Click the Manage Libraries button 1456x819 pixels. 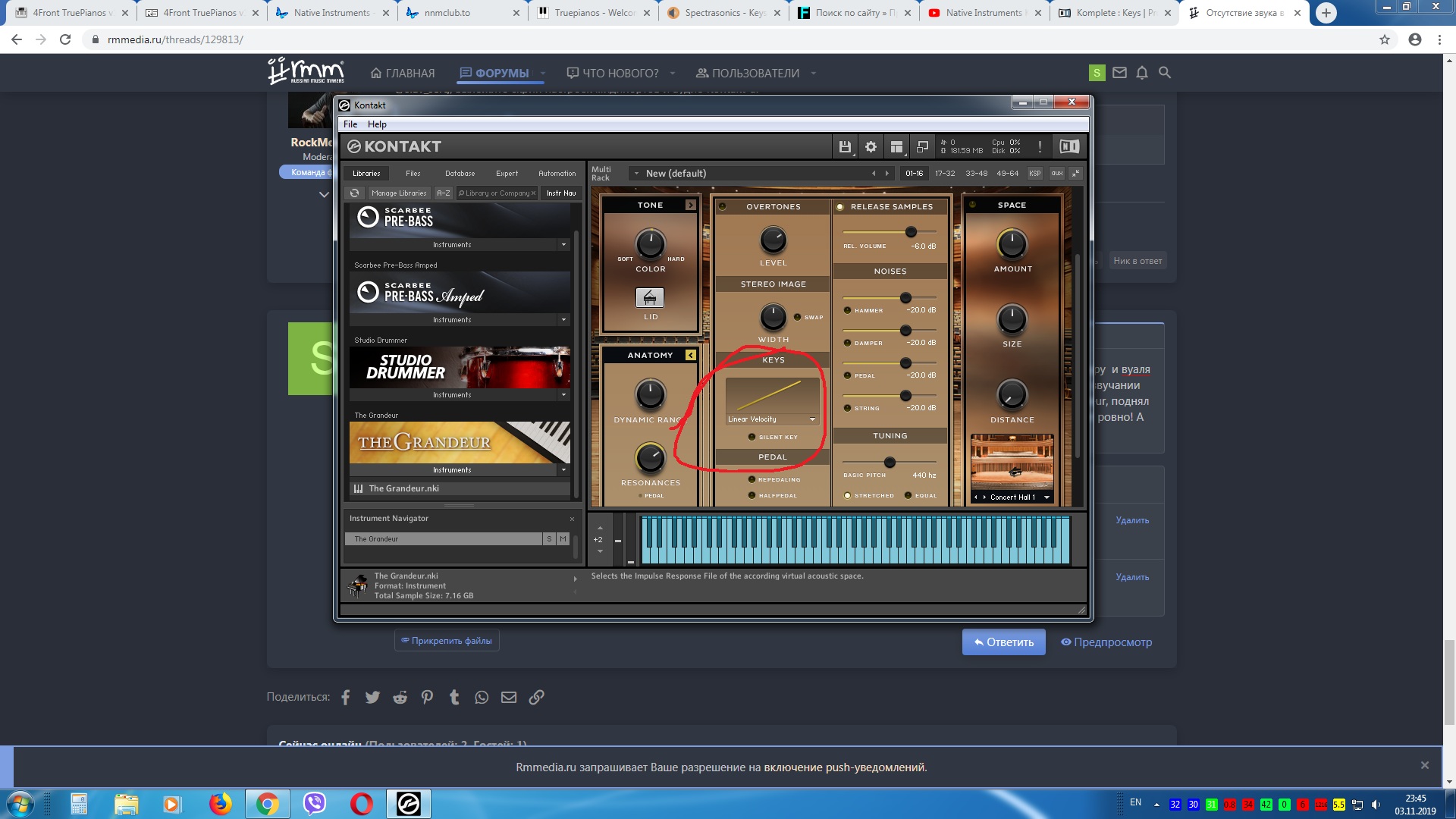tap(399, 193)
